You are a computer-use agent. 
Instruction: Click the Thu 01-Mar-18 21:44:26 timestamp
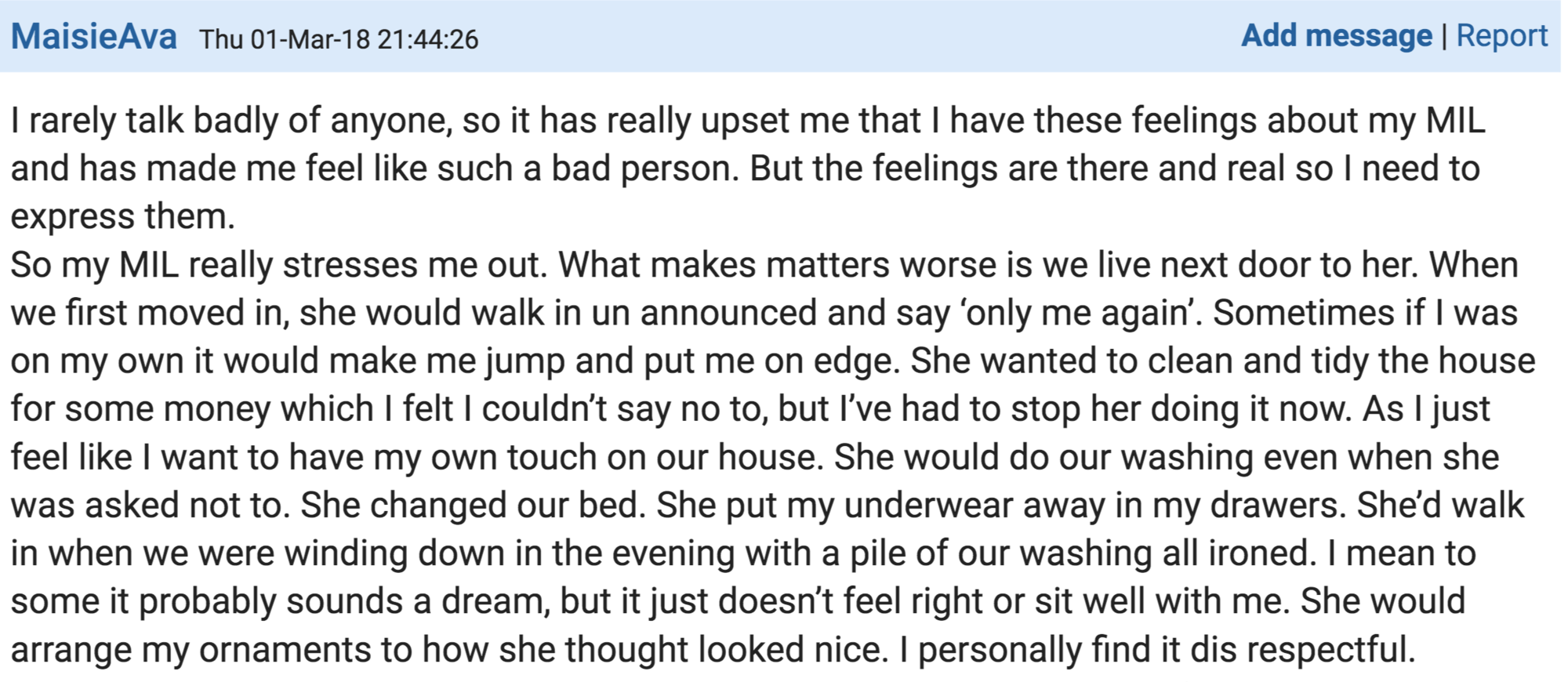coord(339,39)
